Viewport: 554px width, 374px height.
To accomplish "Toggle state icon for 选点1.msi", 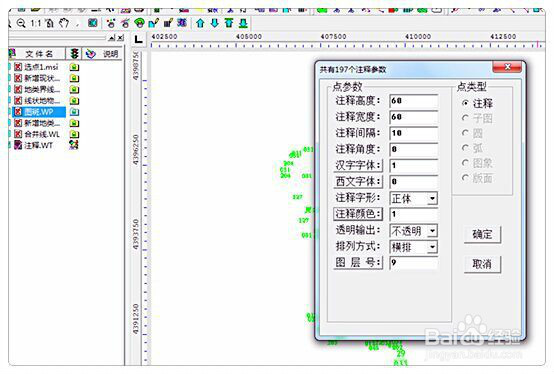I will [x=74, y=67].
